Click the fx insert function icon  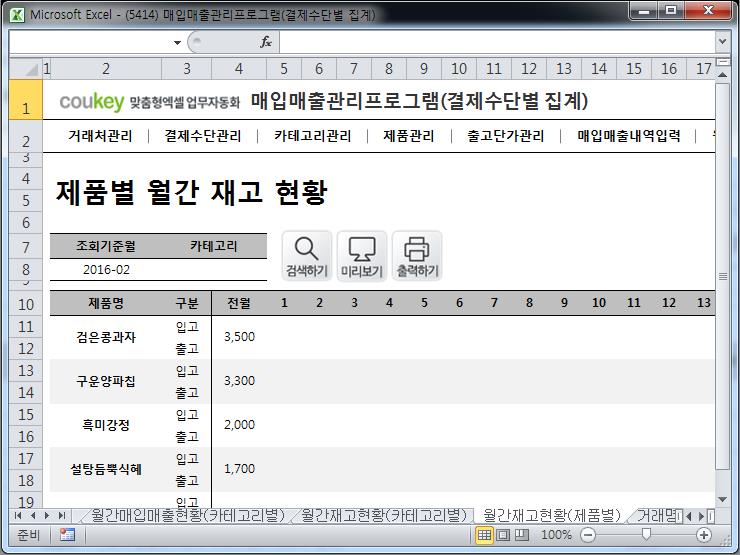(x=266, y=42)
